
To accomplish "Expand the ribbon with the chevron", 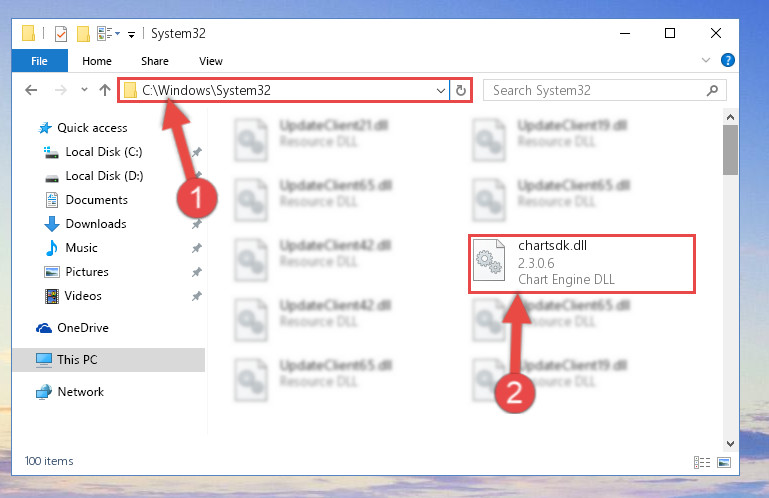I will coord(706,60).
